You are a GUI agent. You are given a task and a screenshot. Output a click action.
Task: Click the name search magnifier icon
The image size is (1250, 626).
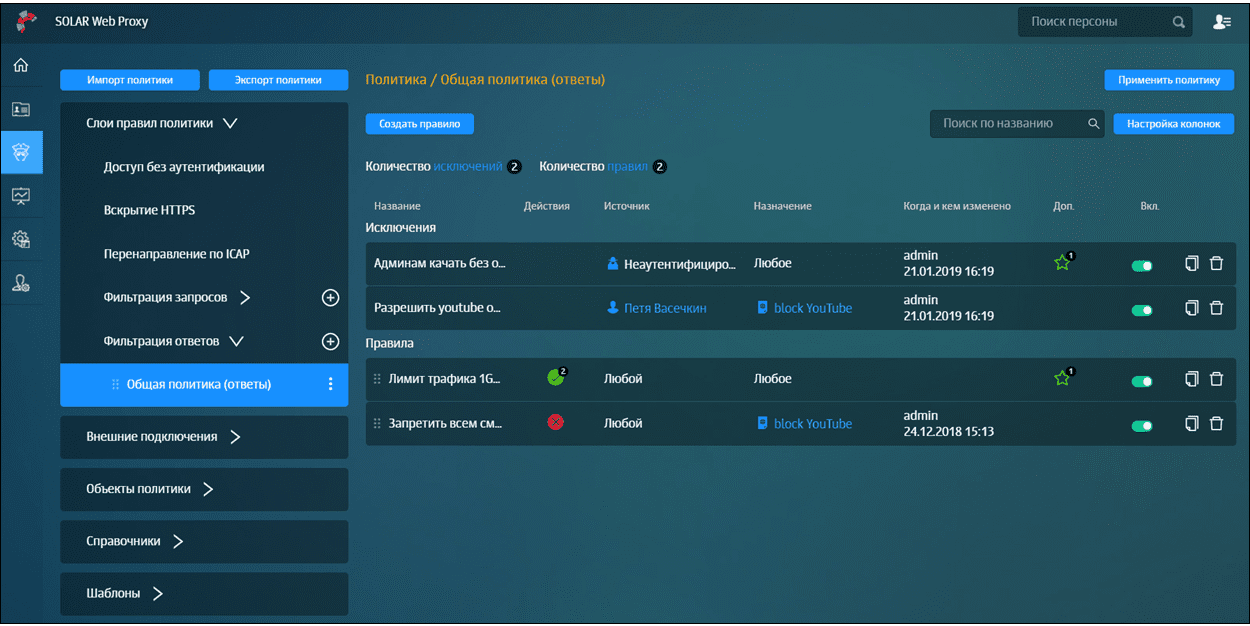(x=1094, y=124)
